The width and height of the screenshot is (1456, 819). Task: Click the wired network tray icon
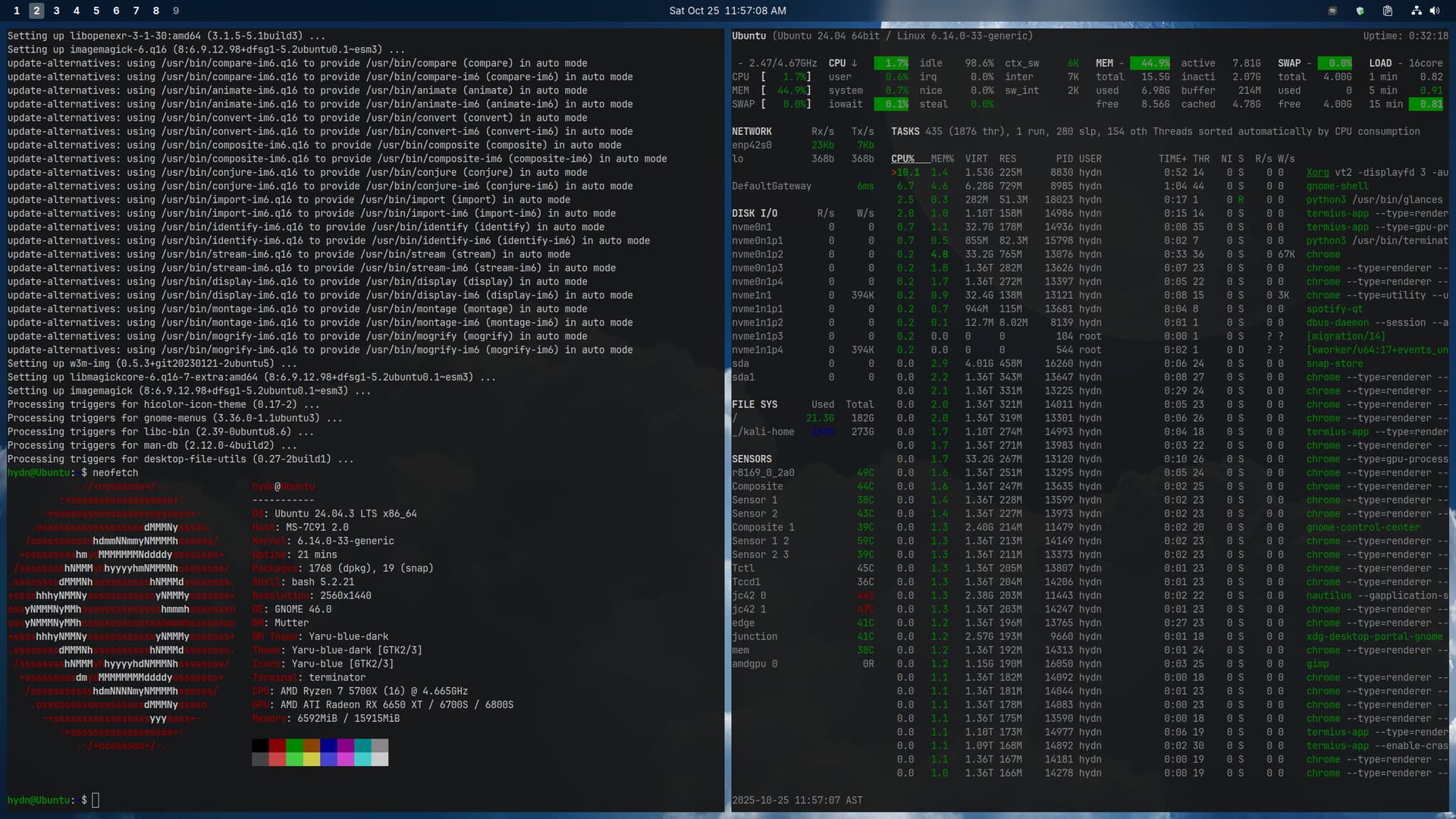(x=1415, y=11)
